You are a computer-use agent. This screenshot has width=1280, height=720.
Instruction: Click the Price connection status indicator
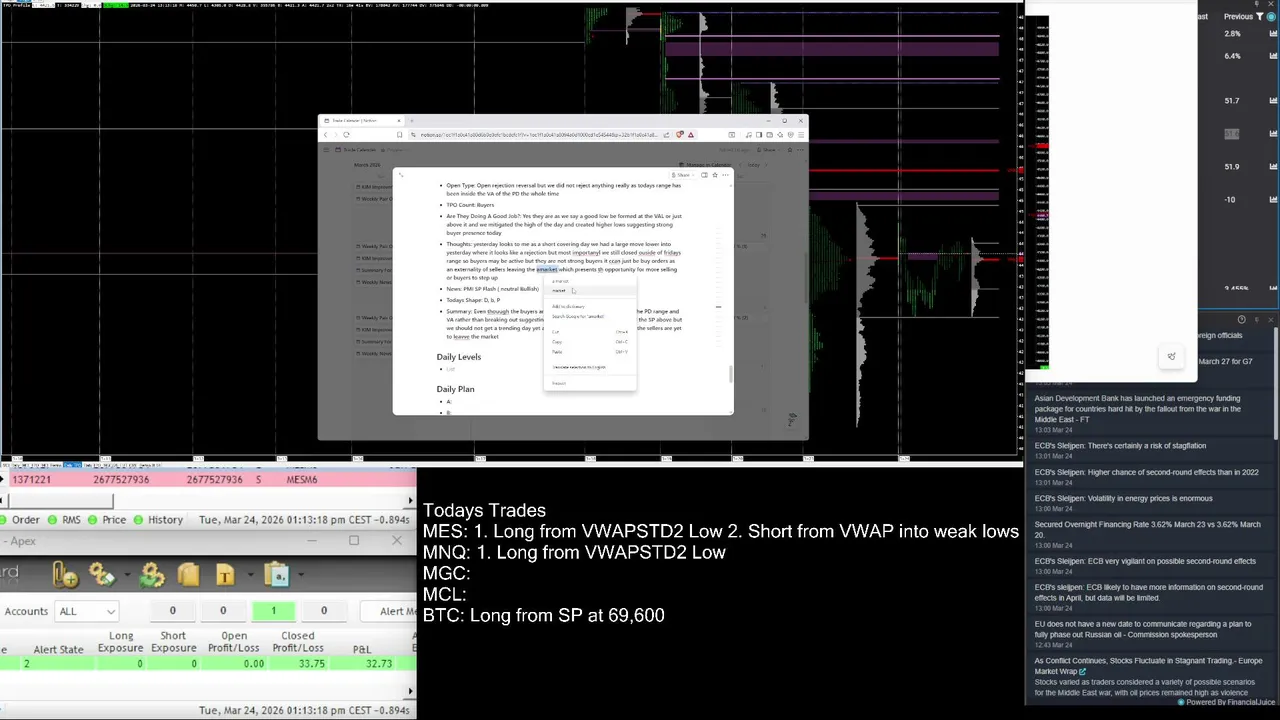coord(107,520)
